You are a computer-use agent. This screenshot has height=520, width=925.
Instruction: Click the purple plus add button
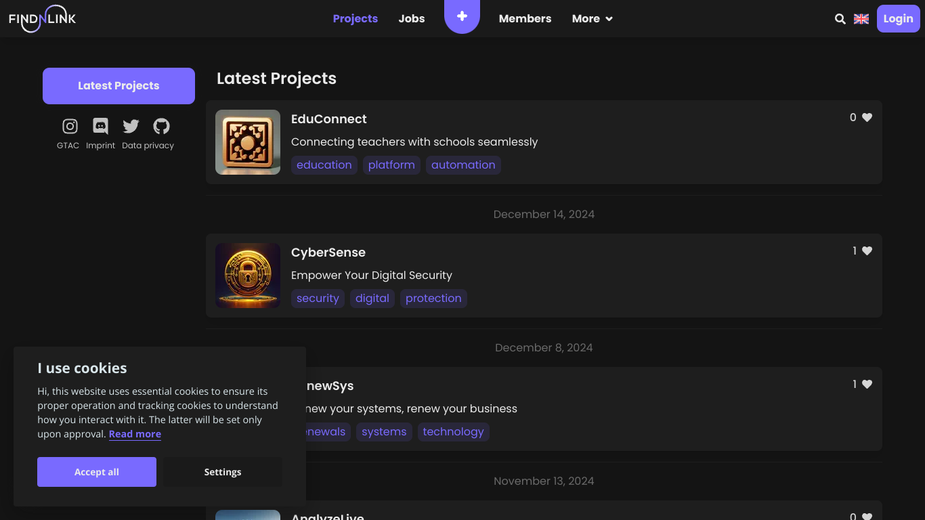pos(462,17)
